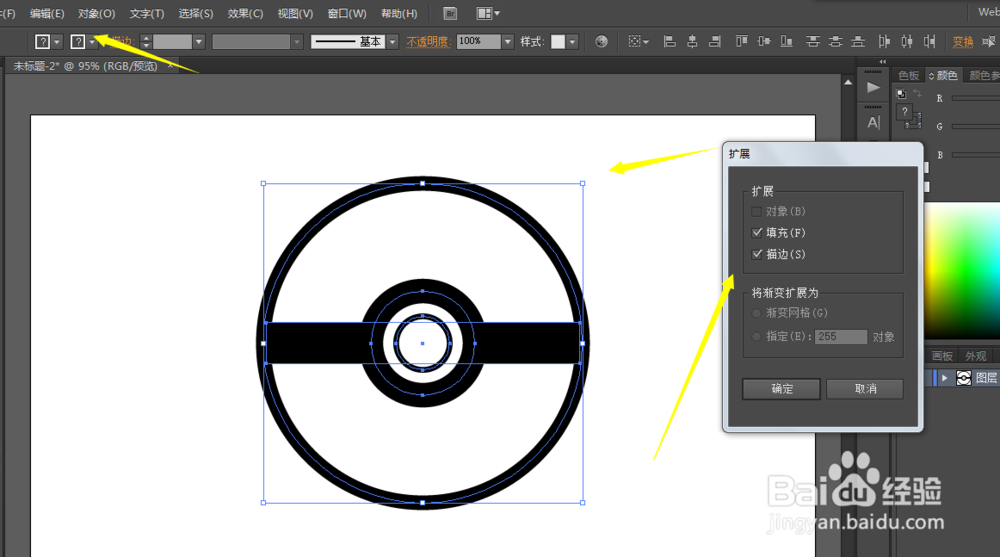Toggle the 对象(B) checkbox
Image resolution: width=1000 pixels, height=557 pixels.
(x=757, y=211)
